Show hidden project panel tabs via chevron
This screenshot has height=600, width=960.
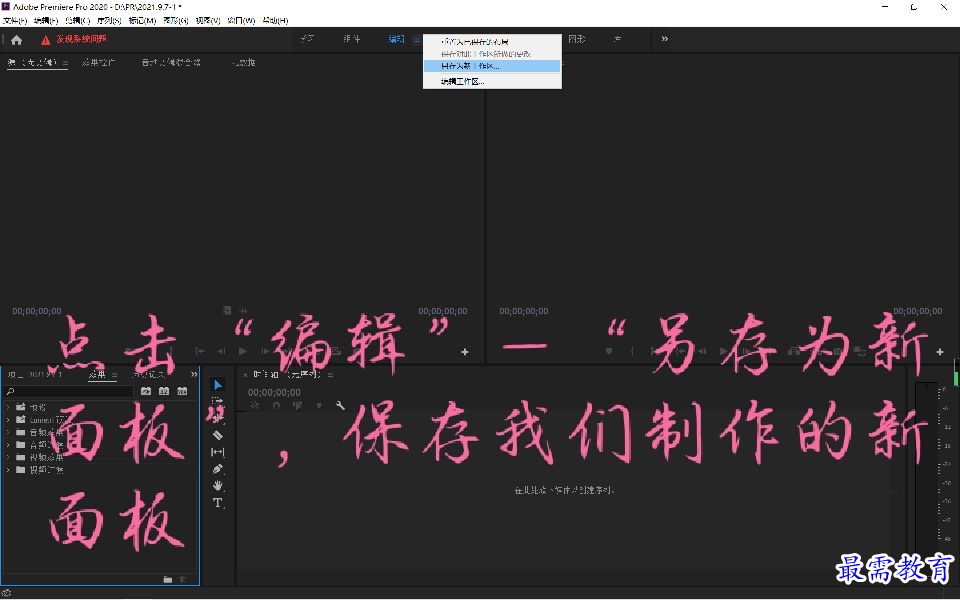194,374
